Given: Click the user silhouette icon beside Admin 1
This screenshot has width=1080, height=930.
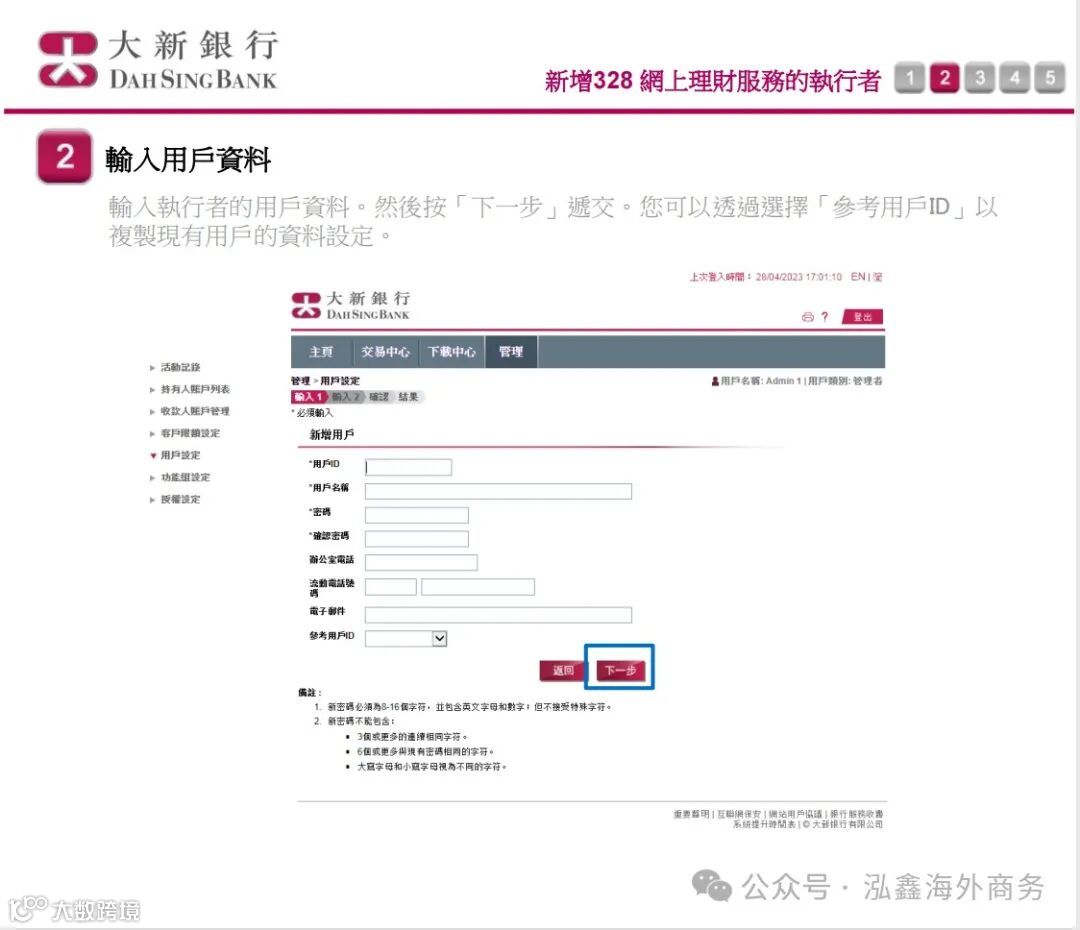Looking at the screenshot, I should (x=715, y=381).
